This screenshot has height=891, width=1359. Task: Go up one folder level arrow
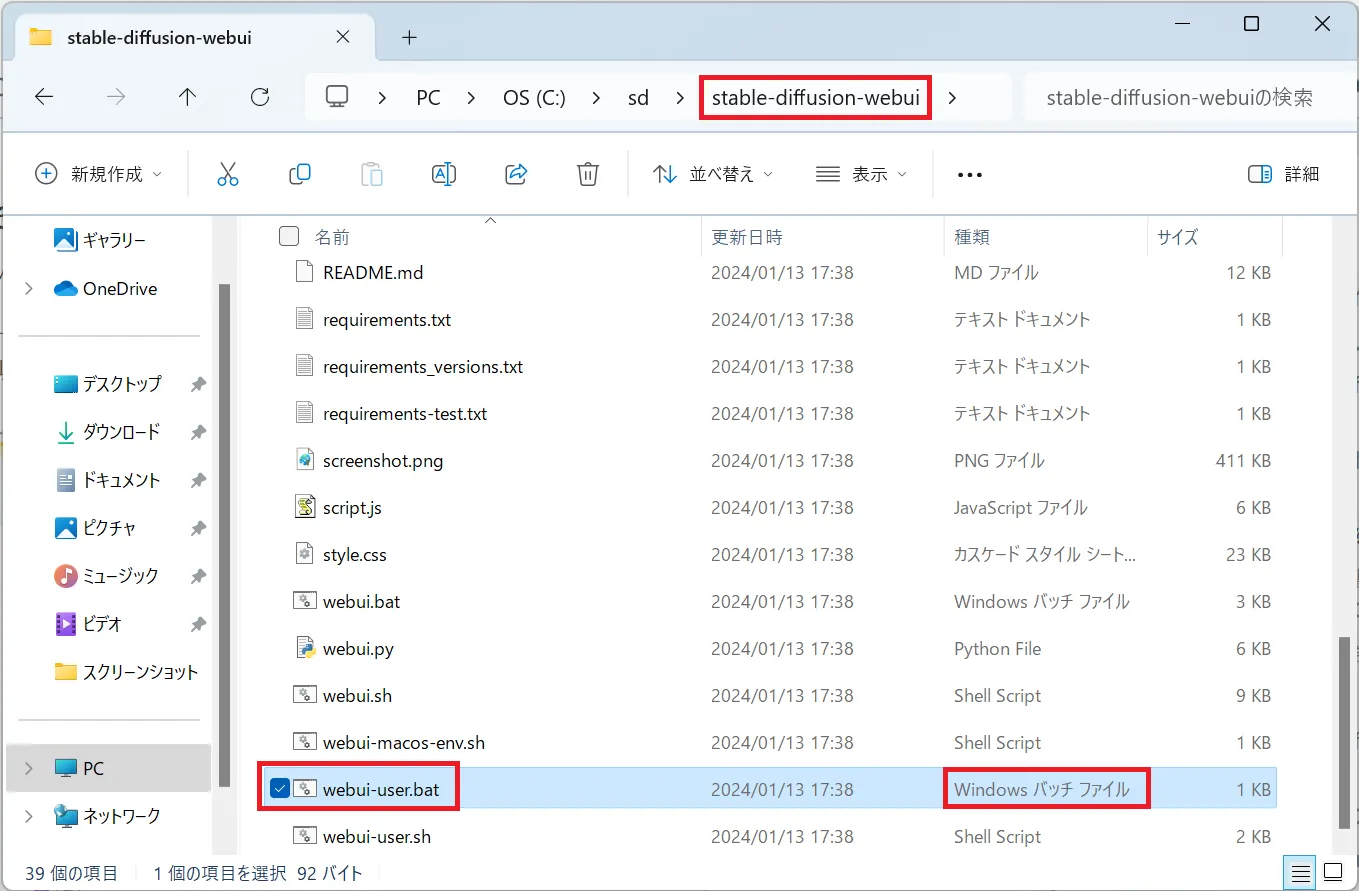click(x=188, y=97)
